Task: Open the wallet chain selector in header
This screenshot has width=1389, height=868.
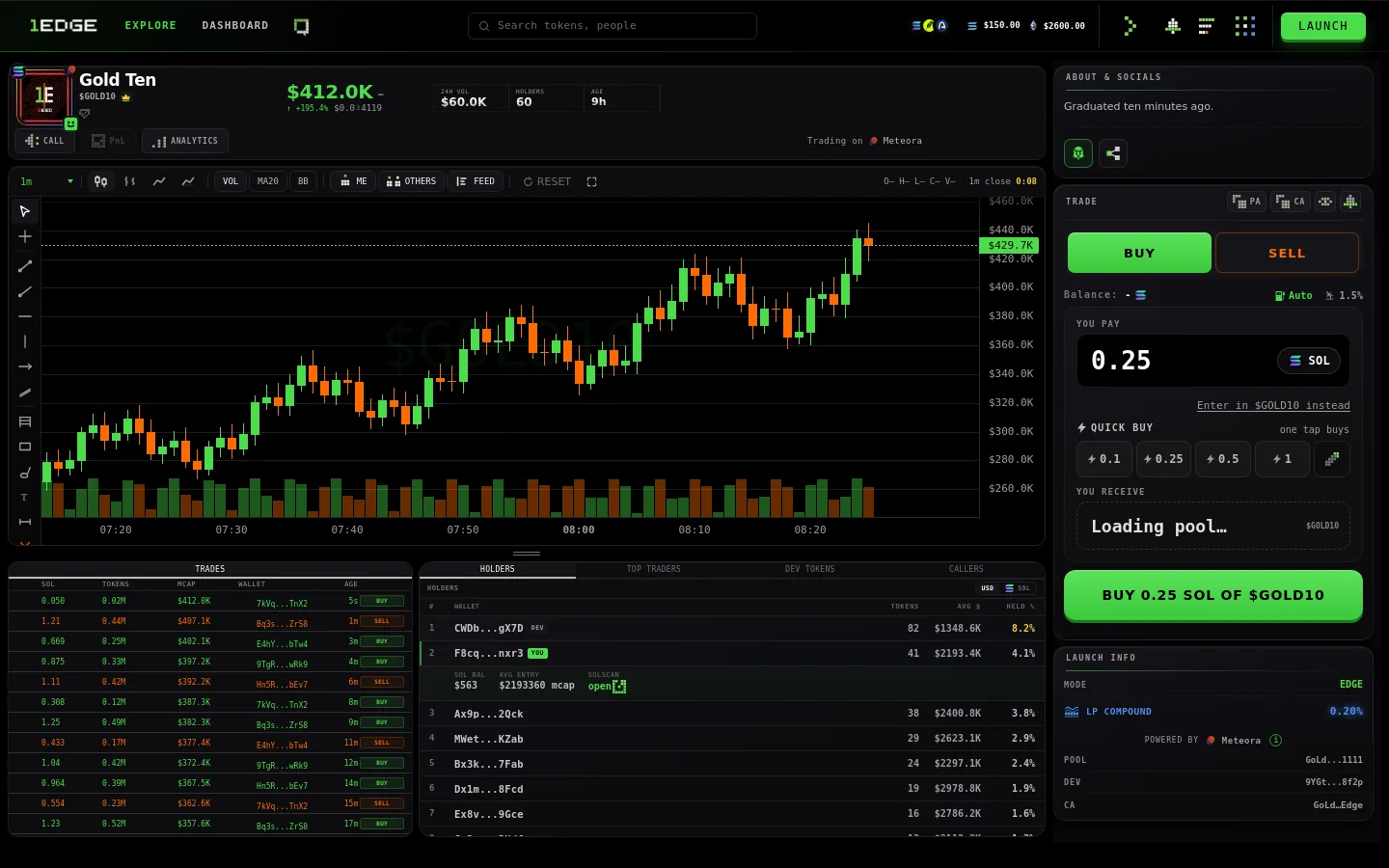Action: pos(930,26)
